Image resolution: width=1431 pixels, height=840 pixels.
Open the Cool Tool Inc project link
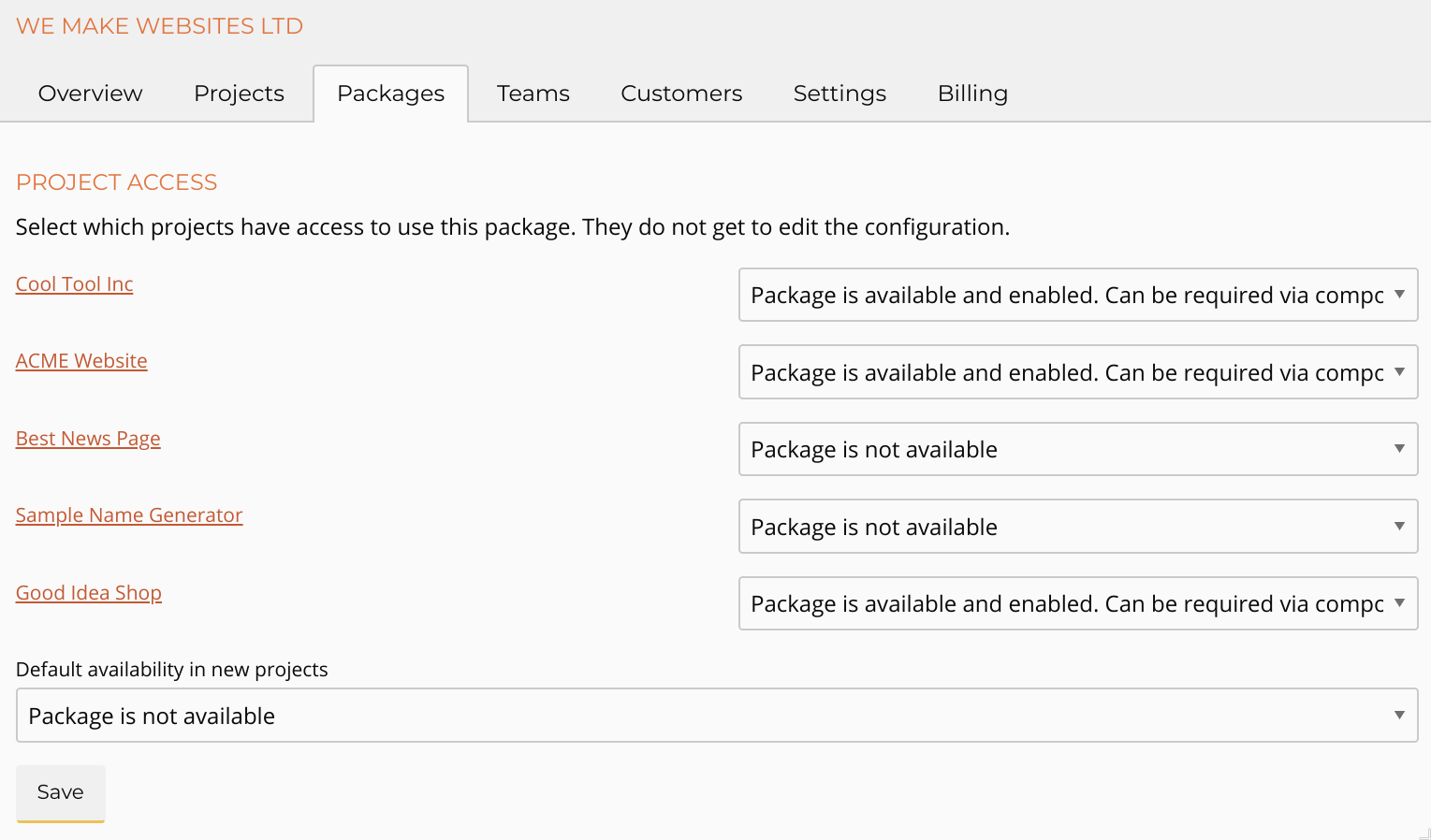click(x=75, y=284)
